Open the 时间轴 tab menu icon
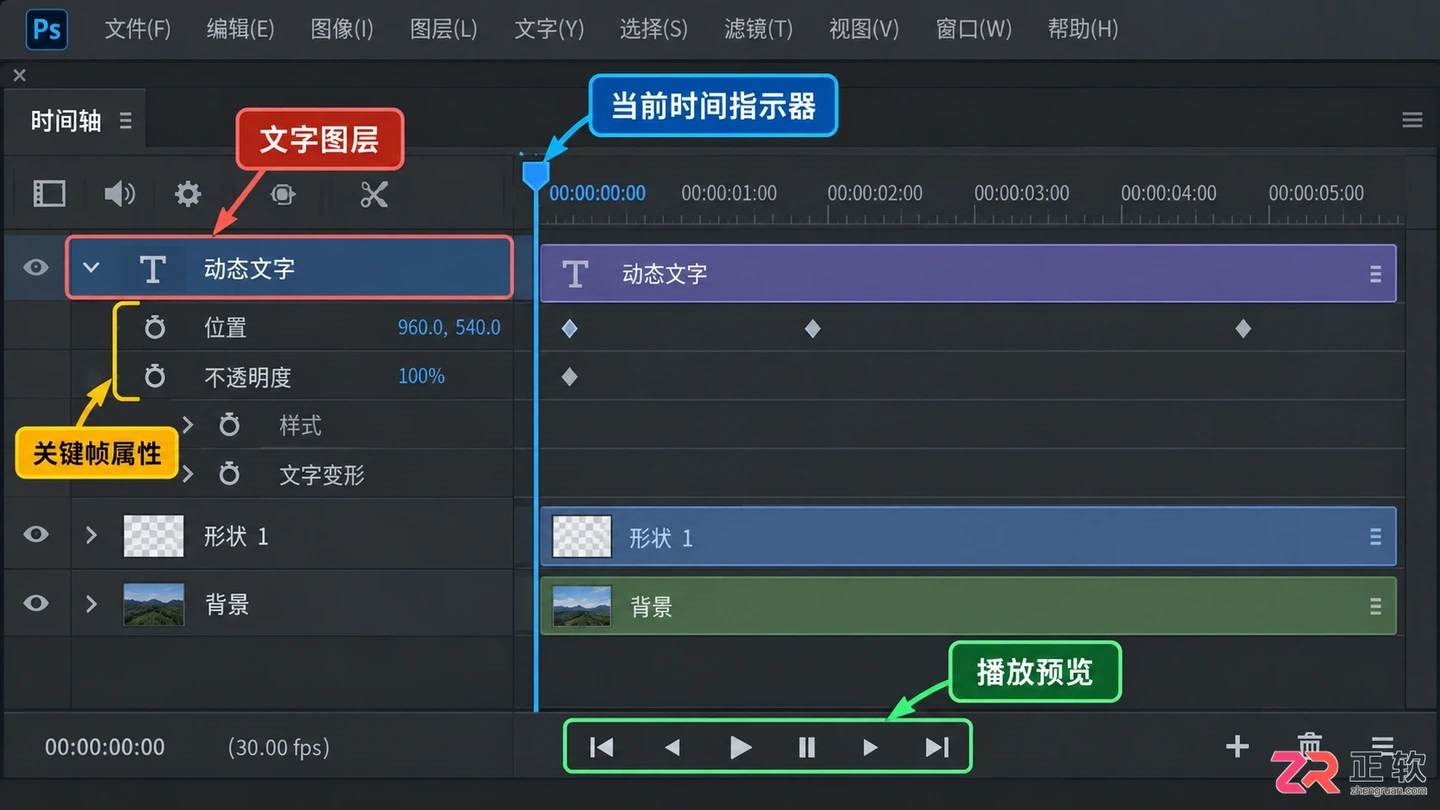The width and height of the screenshot is (1440, 810). 126,121
